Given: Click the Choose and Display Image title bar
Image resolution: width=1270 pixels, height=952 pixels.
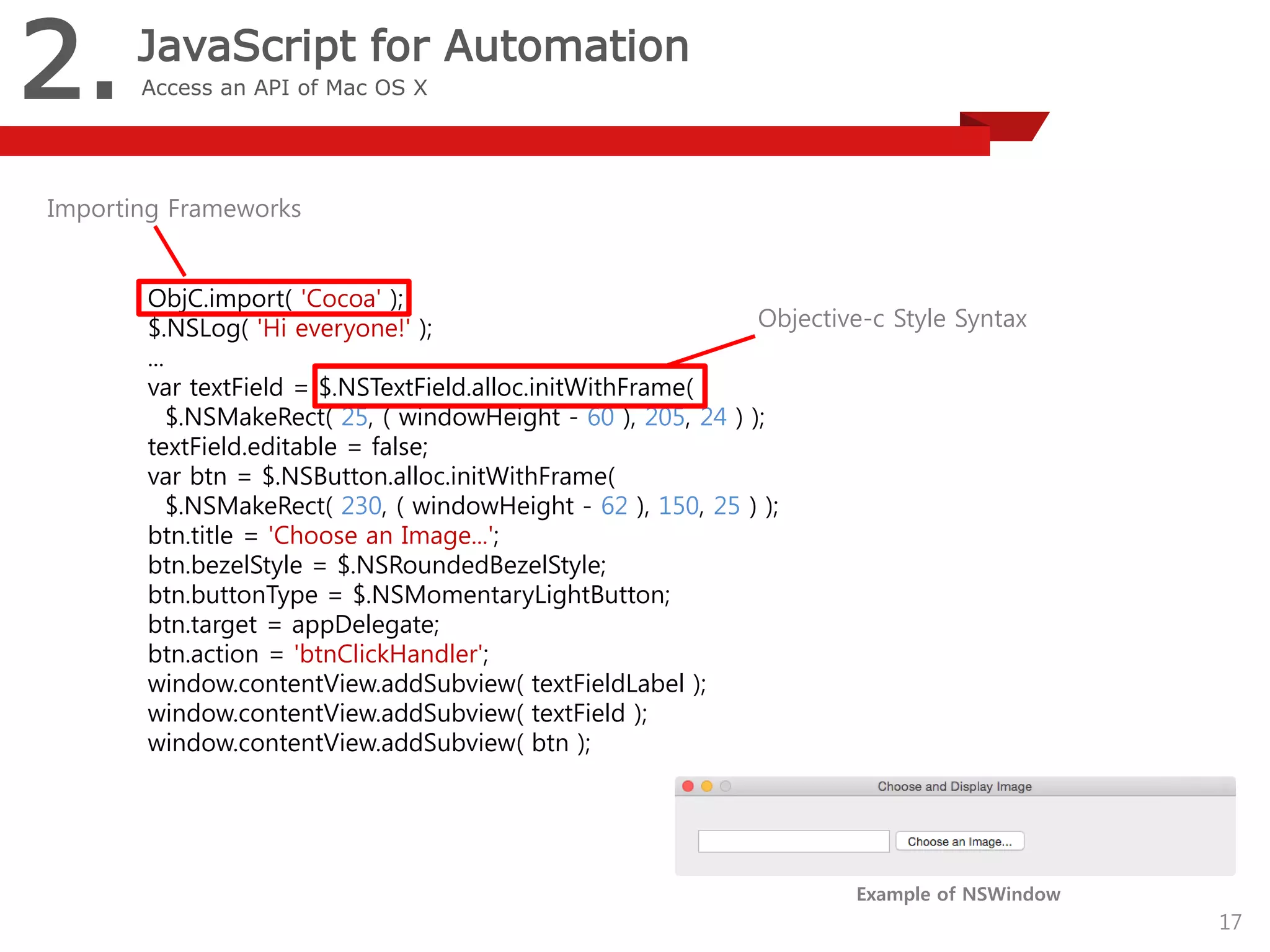Looking at the screenshot, I should (955, 786).
